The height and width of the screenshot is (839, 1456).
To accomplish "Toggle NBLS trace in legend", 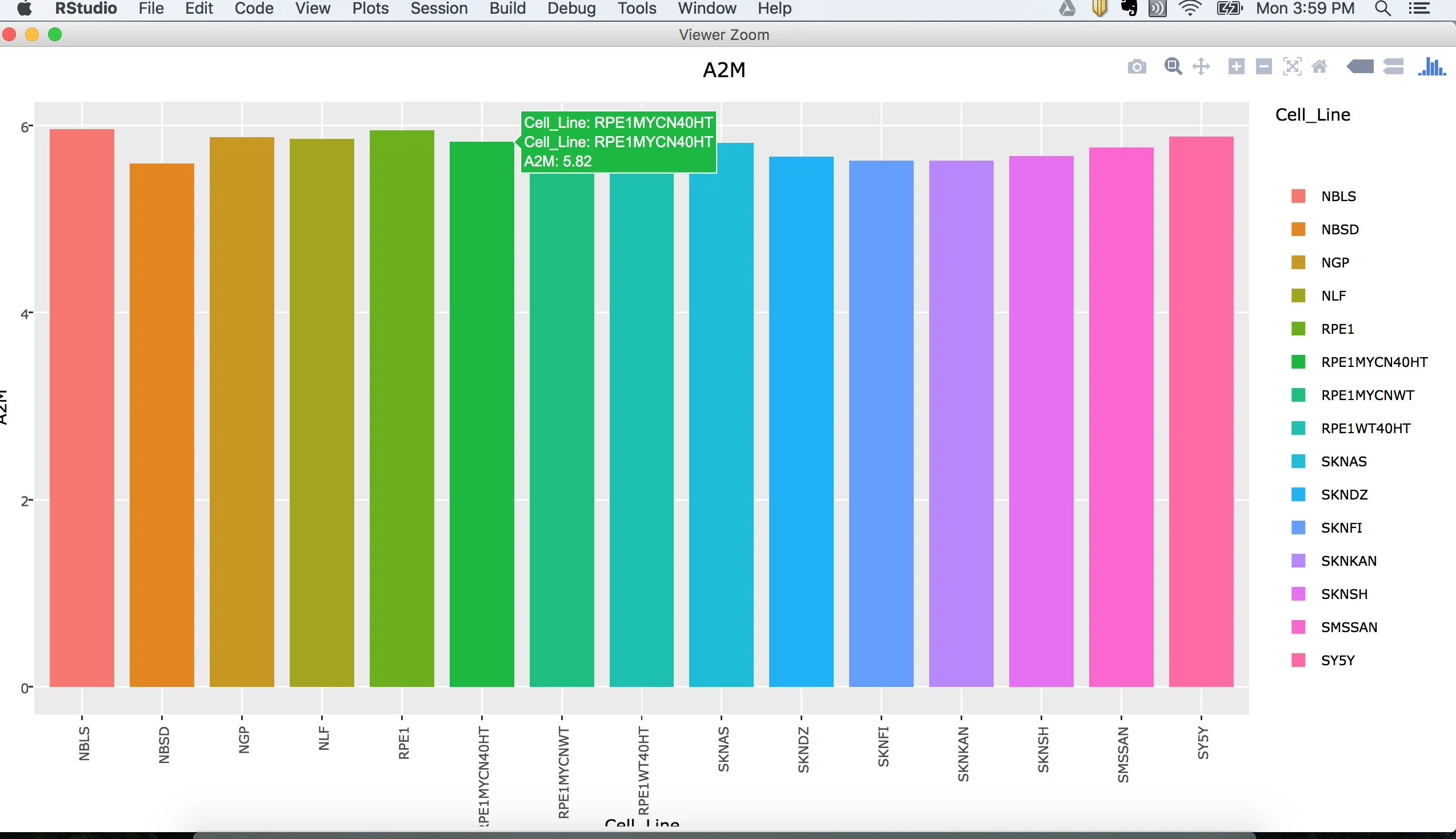I will tap(1338, 197).
